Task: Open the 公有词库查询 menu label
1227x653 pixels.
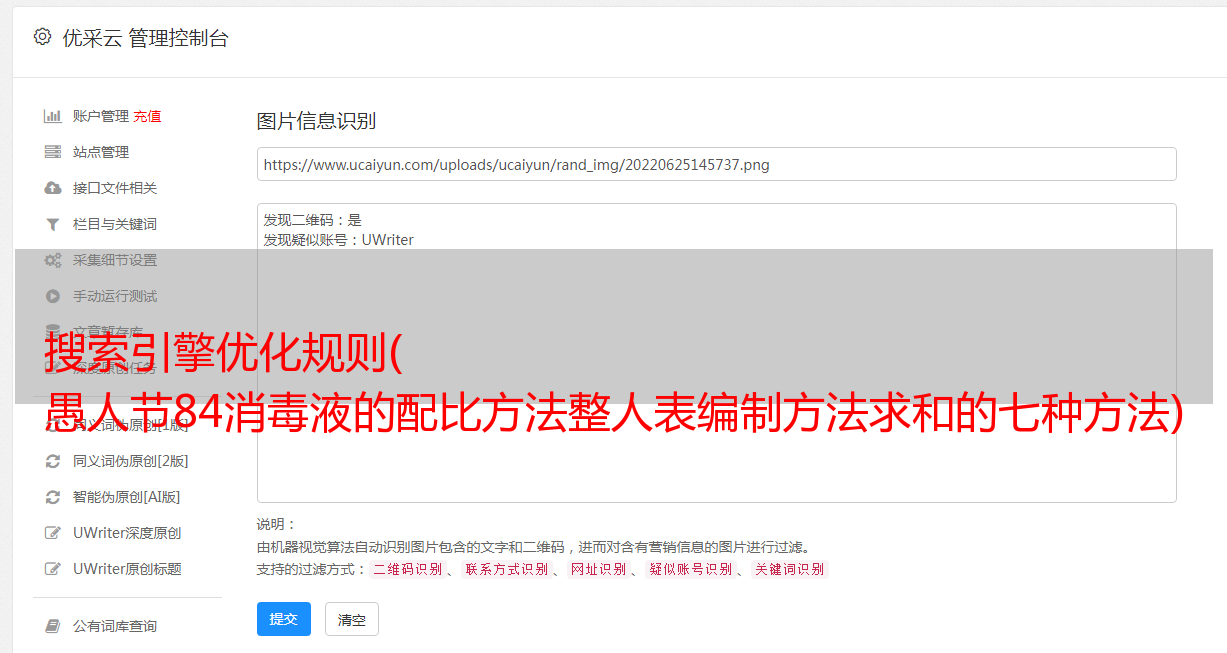Action: pos(115,626)
